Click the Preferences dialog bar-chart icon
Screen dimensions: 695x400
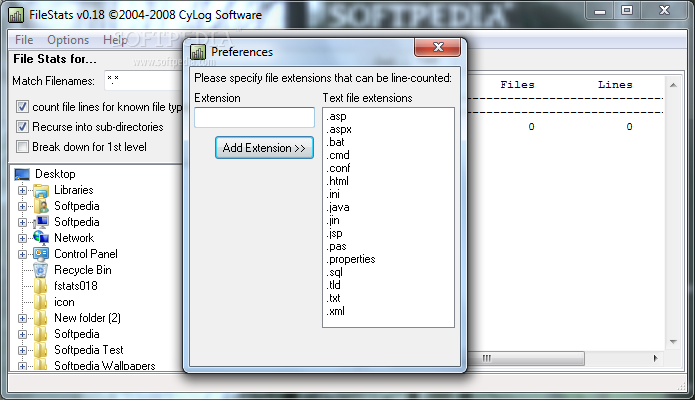coord(198,52)
